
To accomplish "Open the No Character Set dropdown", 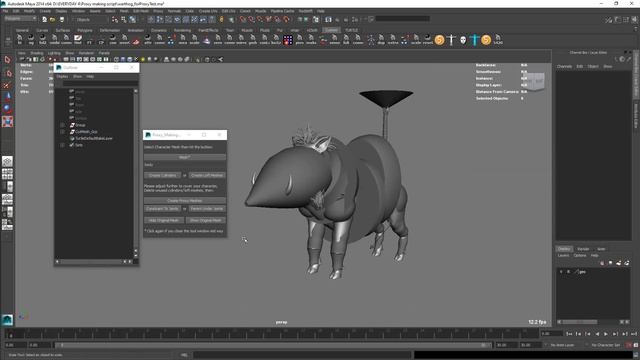I will 605,345.
